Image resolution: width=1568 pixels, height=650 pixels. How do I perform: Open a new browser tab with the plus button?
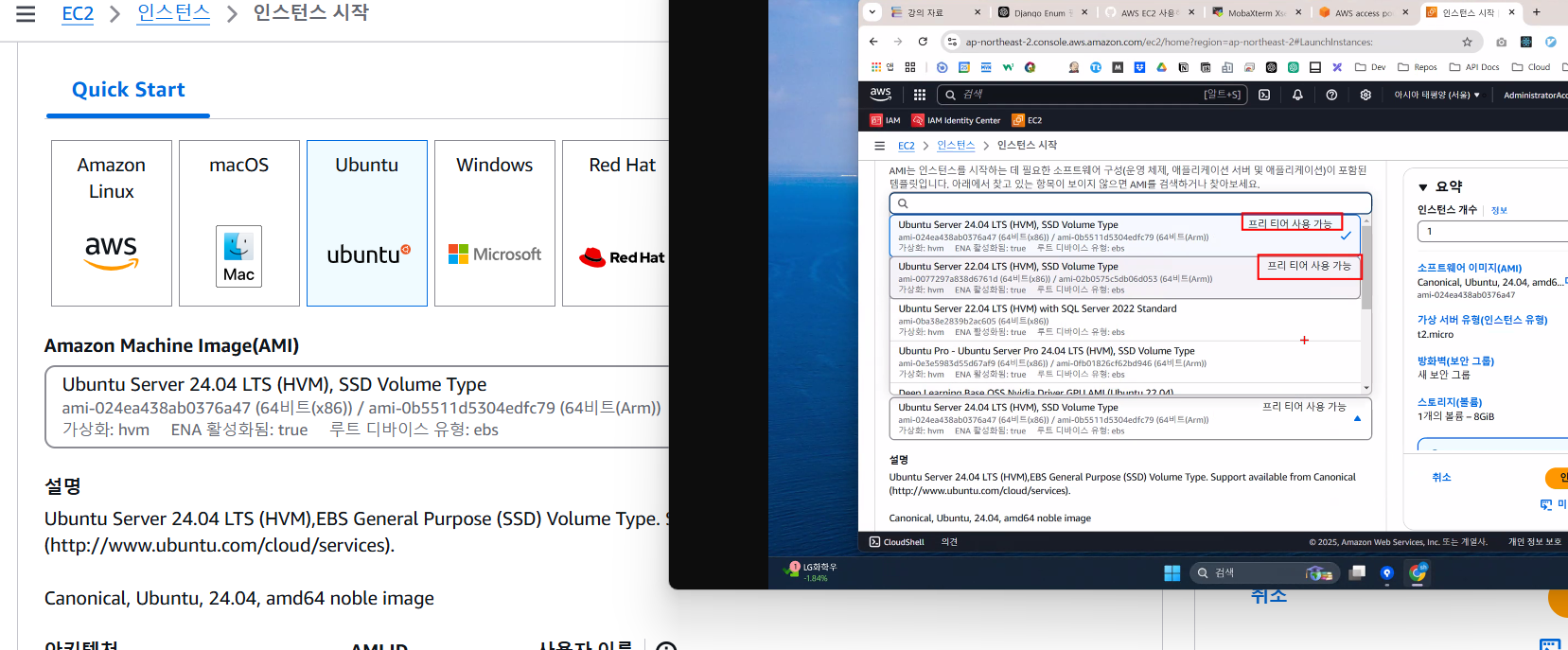pos(1536,12)
